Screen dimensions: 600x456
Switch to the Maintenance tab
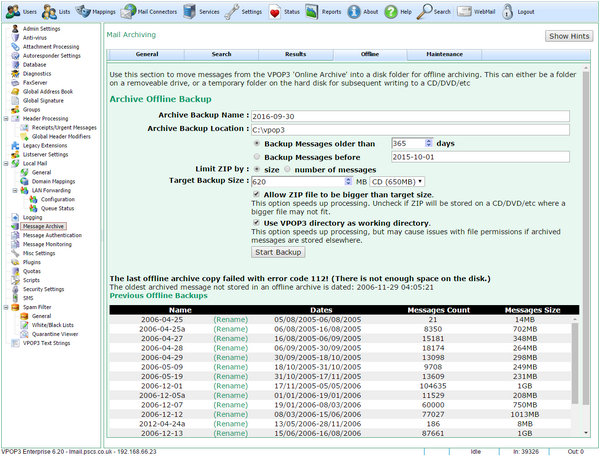point(444,54)
